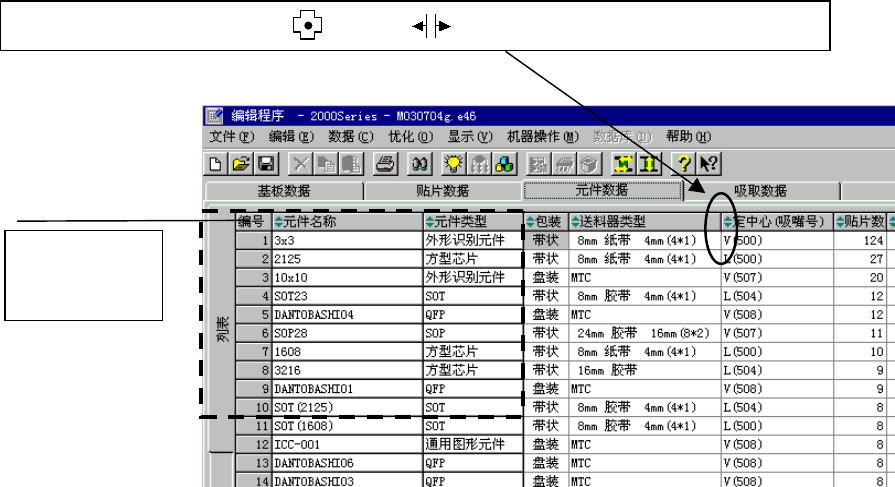Save the program with the floppy disk icon

[266, 164]
